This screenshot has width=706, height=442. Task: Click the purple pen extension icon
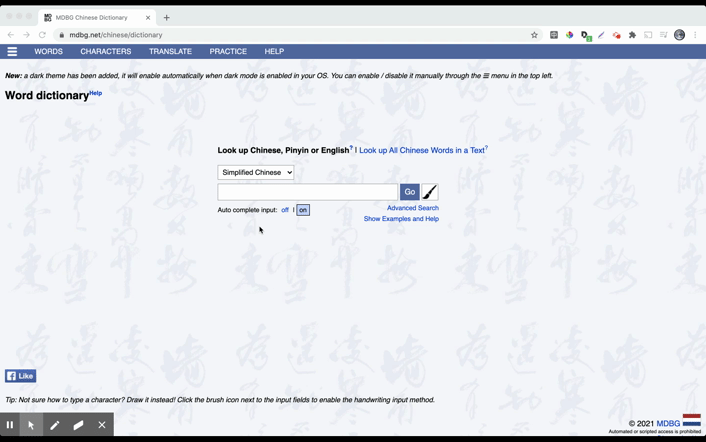[601, 35]
